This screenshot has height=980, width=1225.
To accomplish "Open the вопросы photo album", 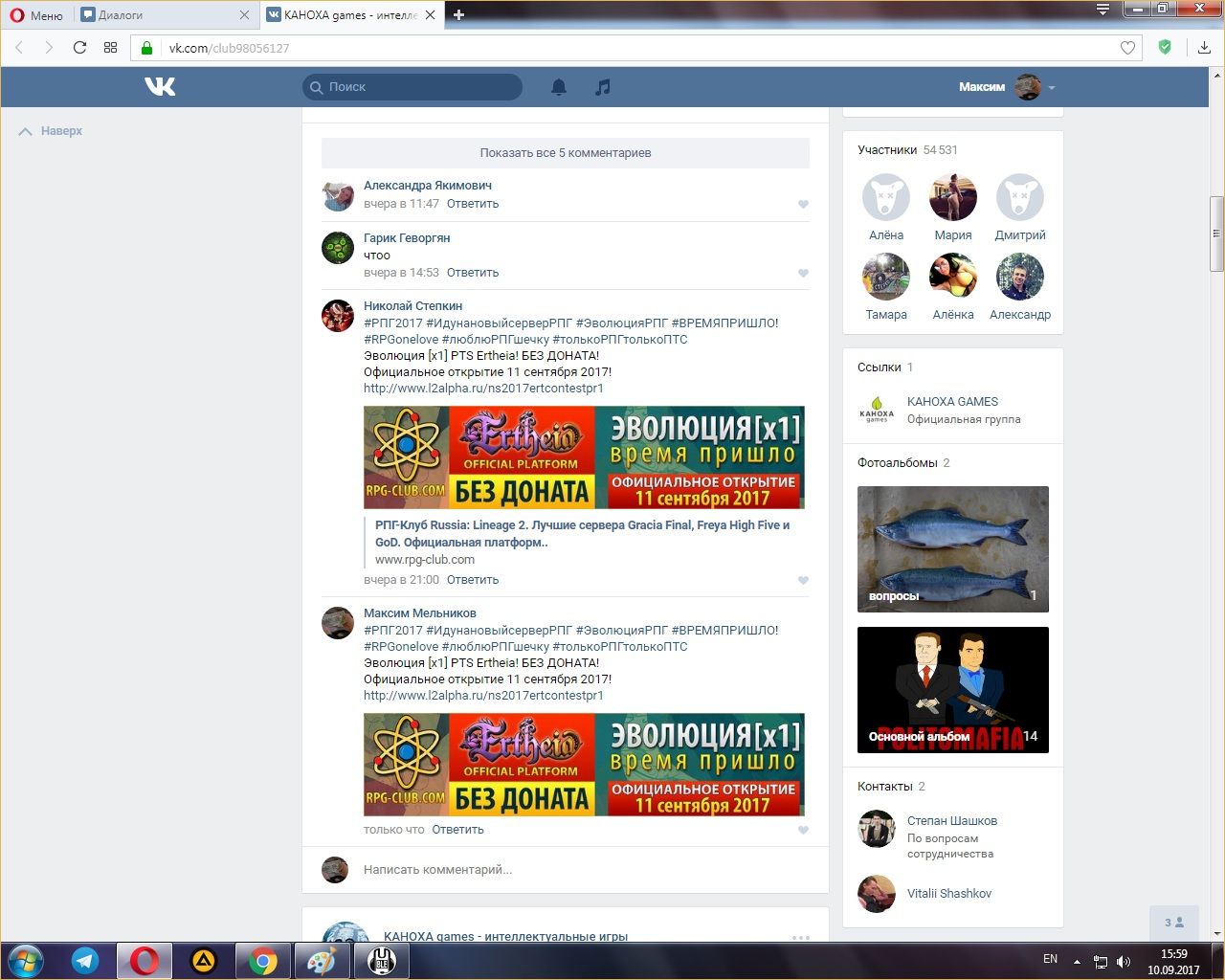I will click(953, 549).
